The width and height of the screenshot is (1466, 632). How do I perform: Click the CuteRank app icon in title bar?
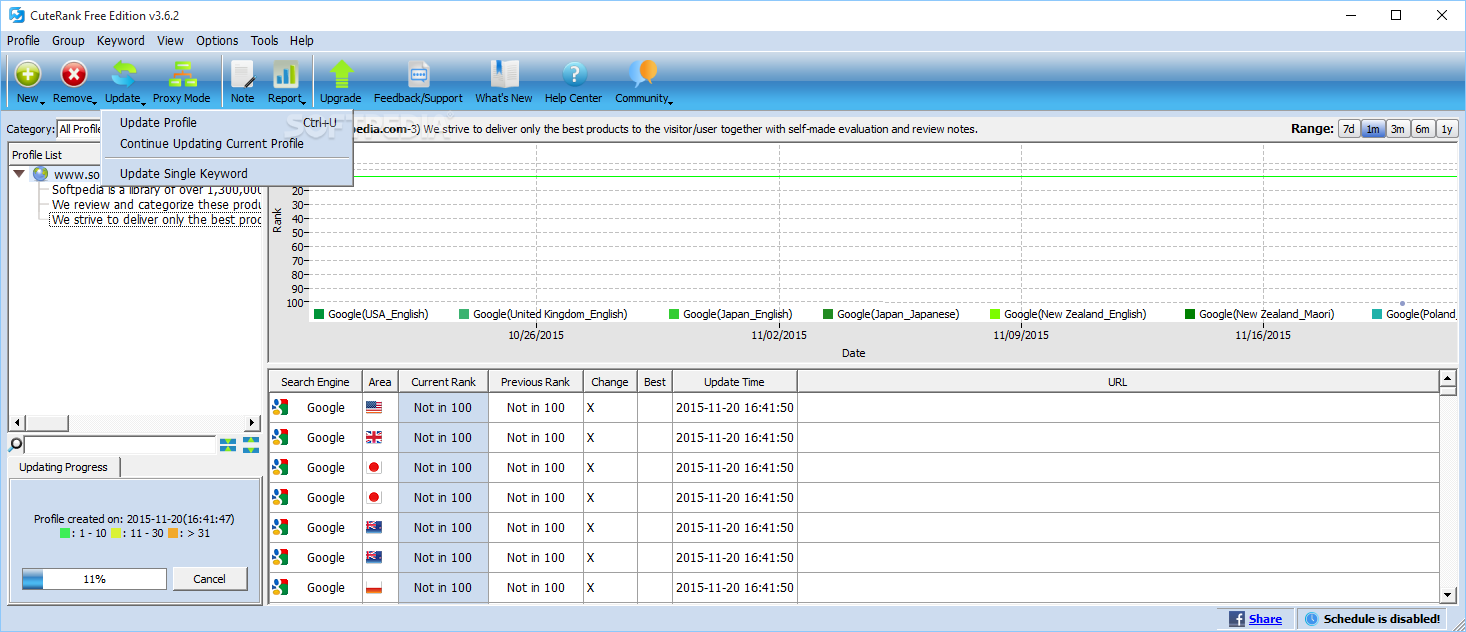click(x=16, y=15)
